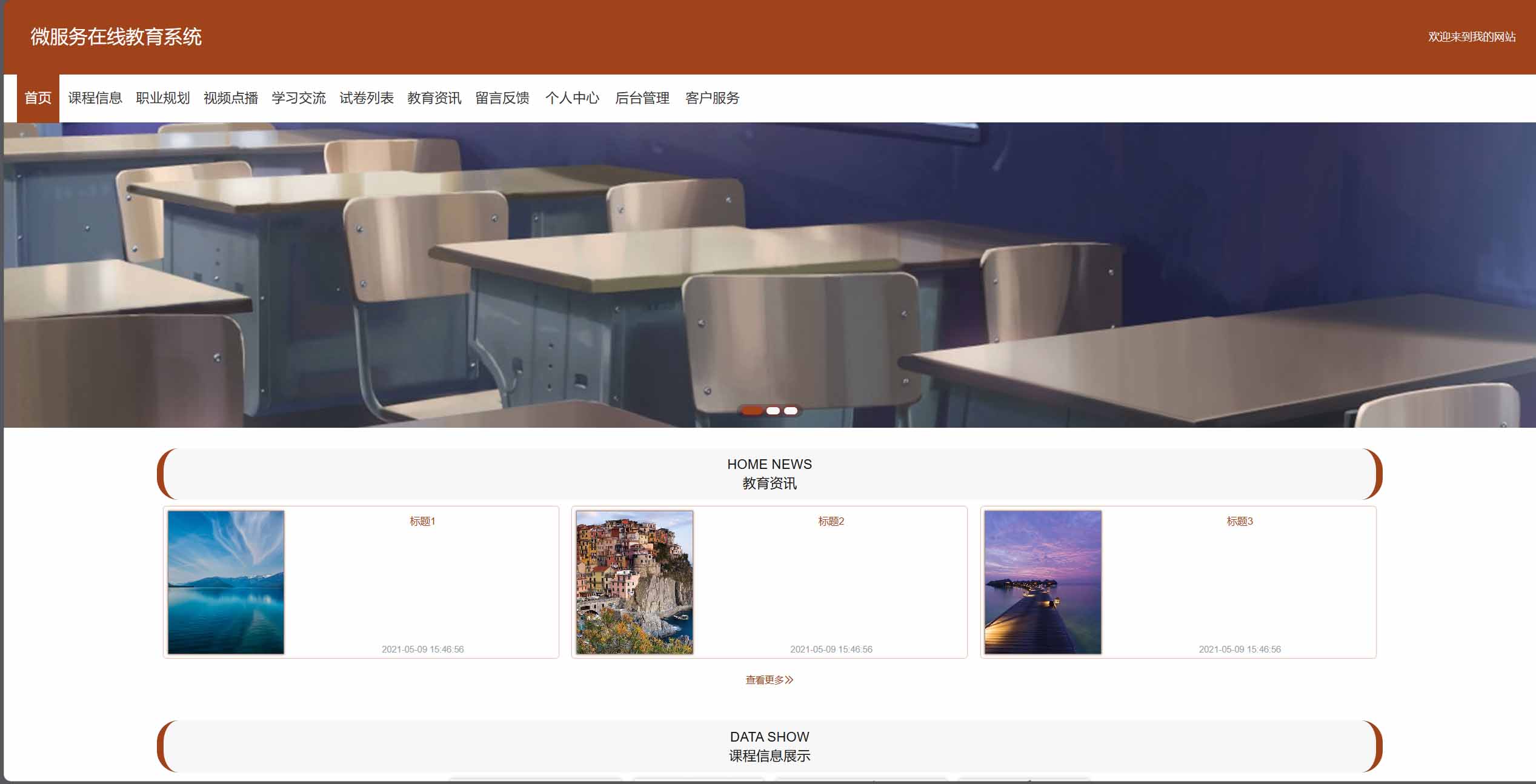The image size is (1536, 784).
Task: Open the sunset pier thumbnail for 标题3
Action: point(1043,582)
